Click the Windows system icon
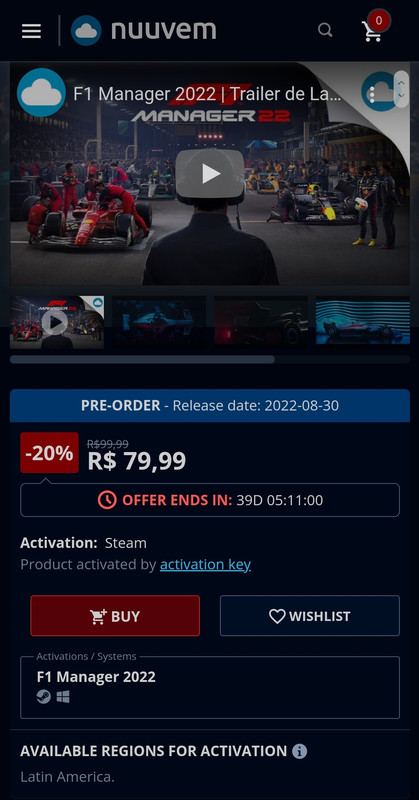This screenshot has height=800, width=419. (x=63, y=697)
